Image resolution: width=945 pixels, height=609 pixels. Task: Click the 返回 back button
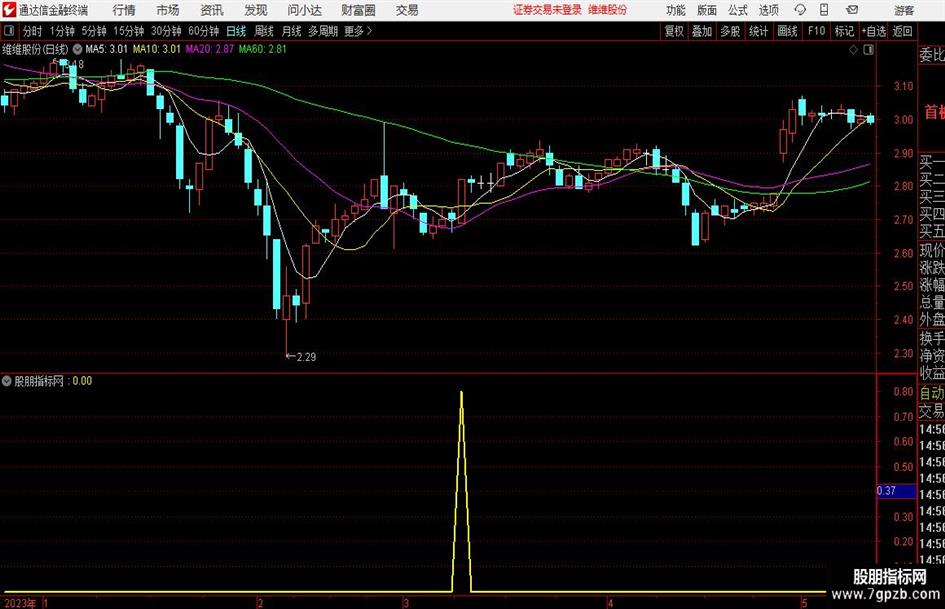tap(902, 31)
